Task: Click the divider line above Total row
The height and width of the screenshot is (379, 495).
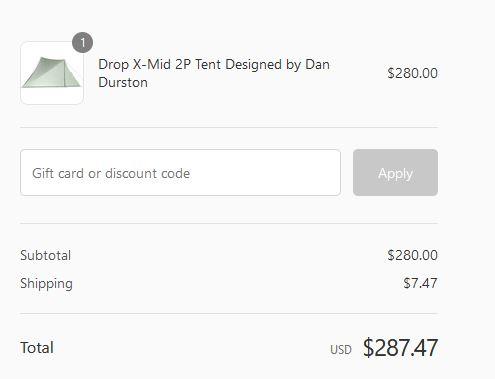Action: click(229, 313)
